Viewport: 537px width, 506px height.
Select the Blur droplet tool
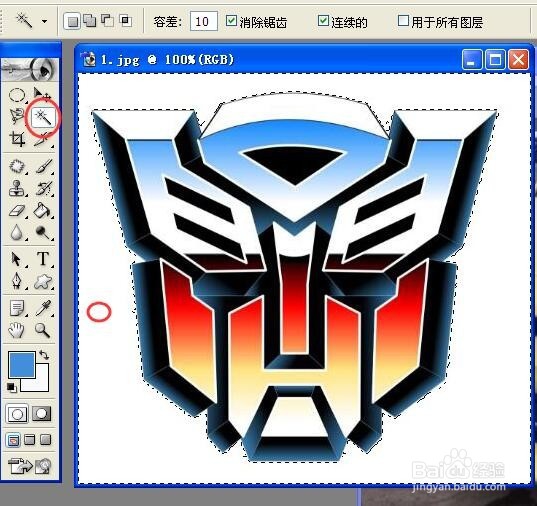pos(16,232)
